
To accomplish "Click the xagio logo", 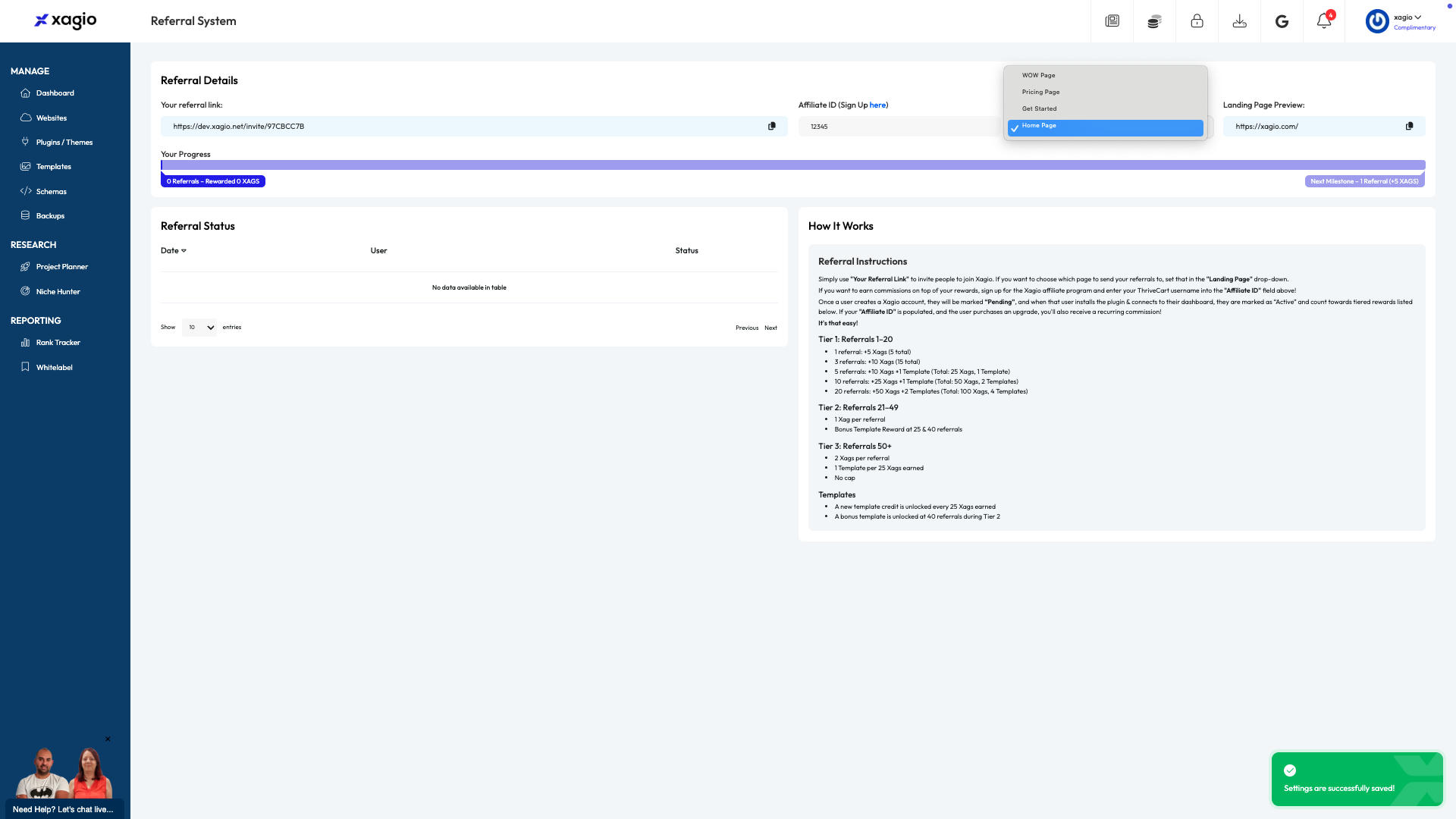I will pos(65,20).
